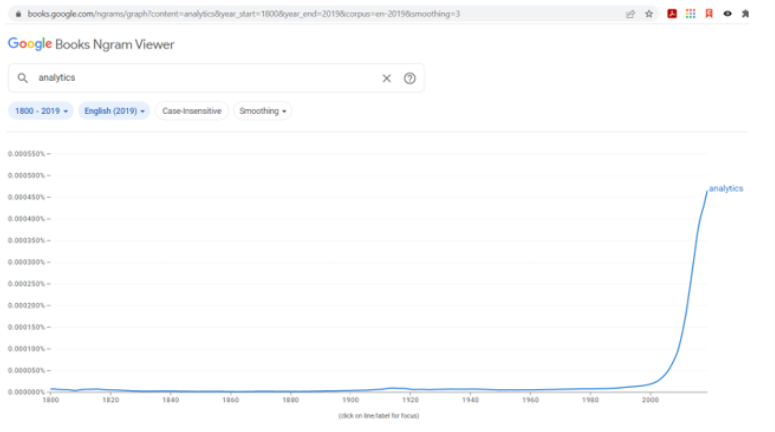Open the English (2019) corpus dropdown
This screenshot has width=775, height=432.
coord(114,111)
